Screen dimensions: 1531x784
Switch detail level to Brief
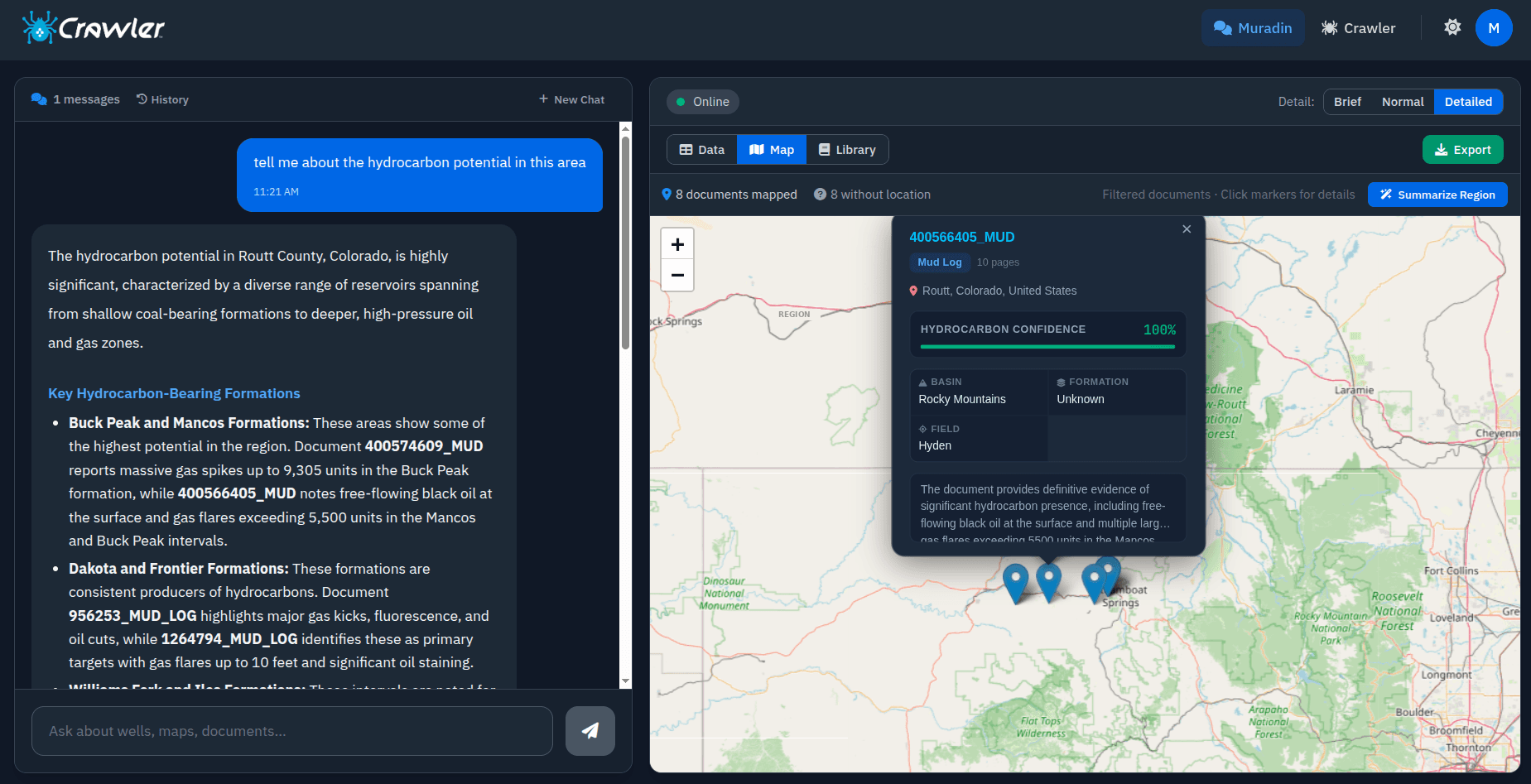click(1347, 101)
